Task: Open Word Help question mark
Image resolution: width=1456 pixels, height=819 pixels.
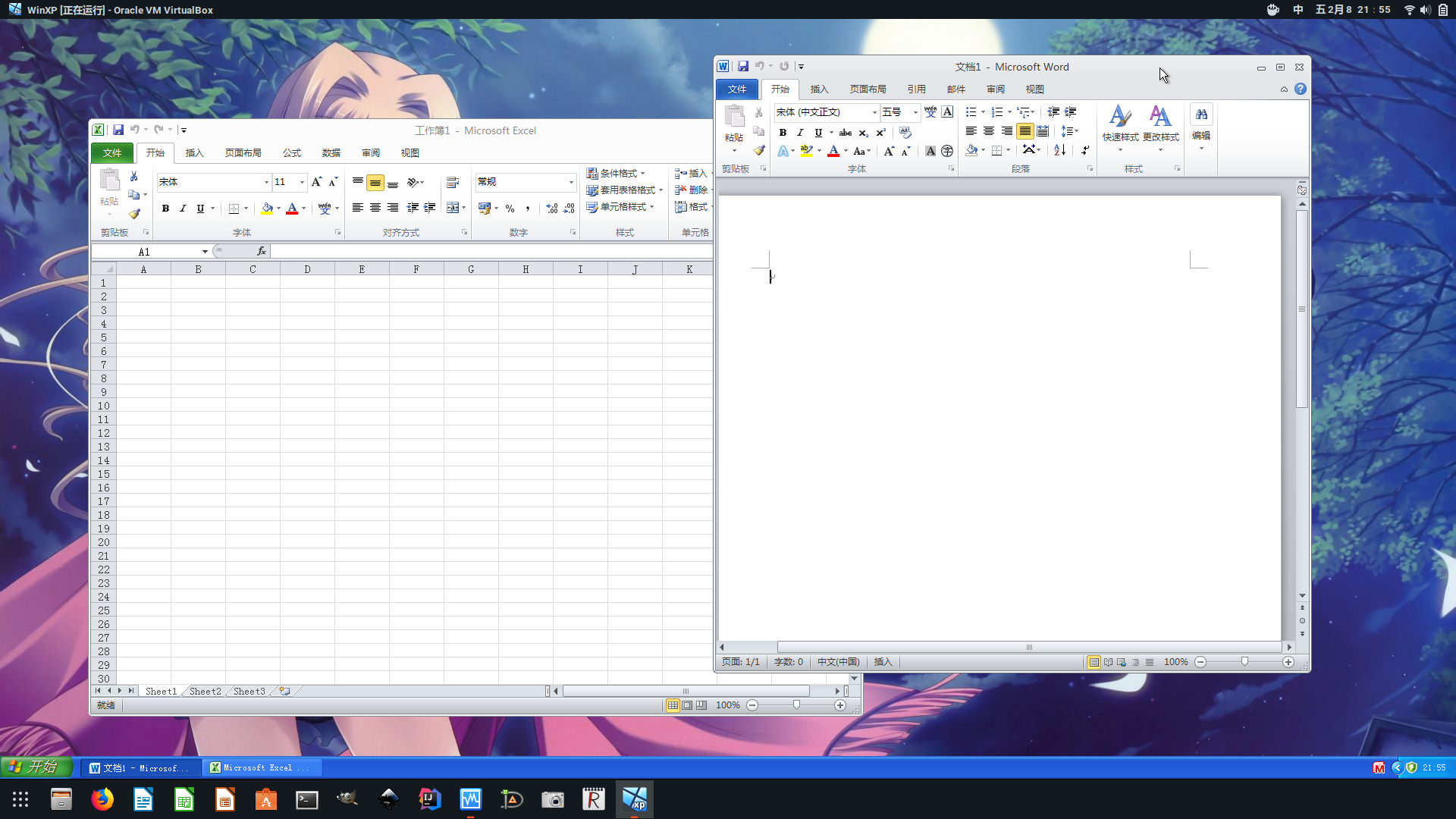Action: (x=1301, y=89)
